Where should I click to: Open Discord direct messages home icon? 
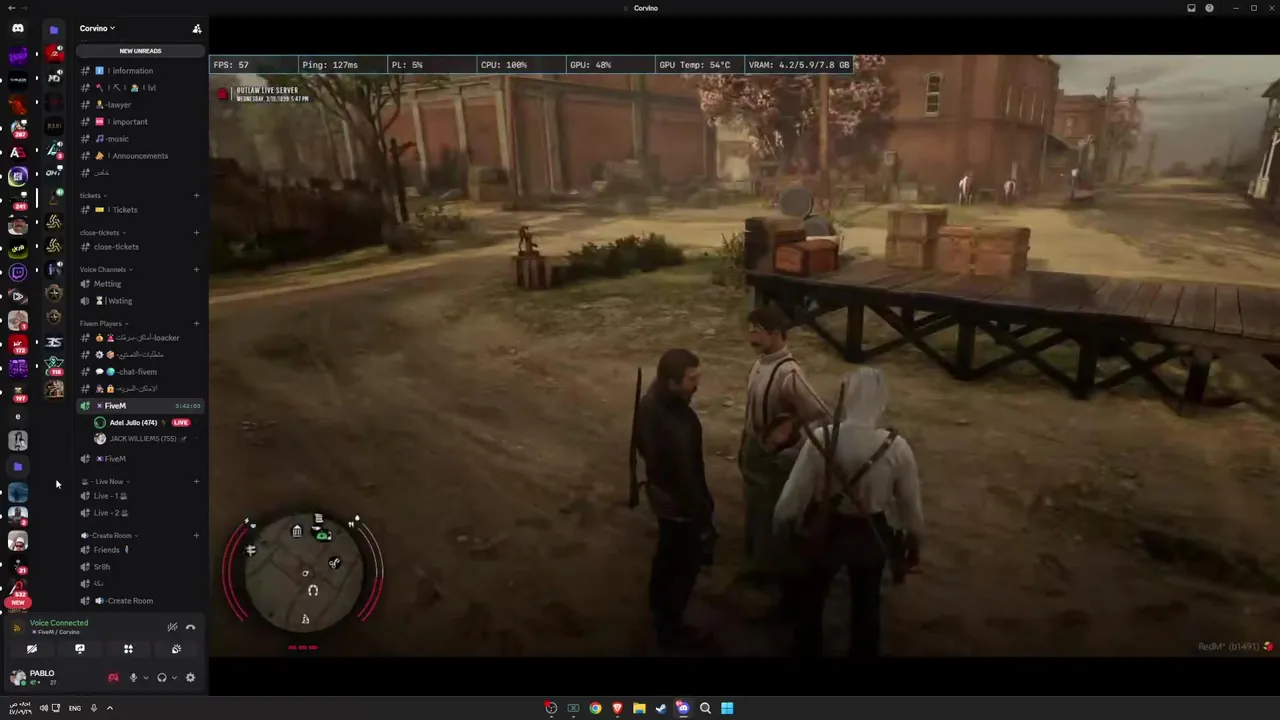(x=18, y=28)
